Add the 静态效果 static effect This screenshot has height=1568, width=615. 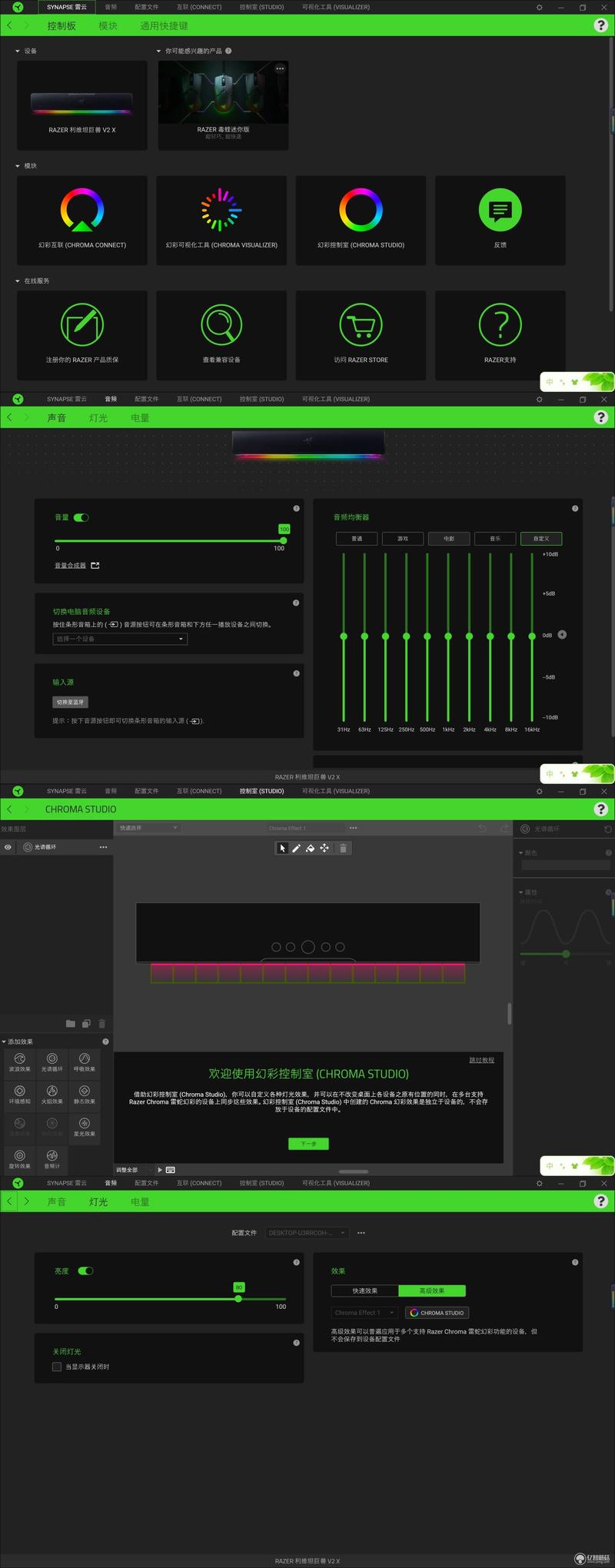[85, 1095]
